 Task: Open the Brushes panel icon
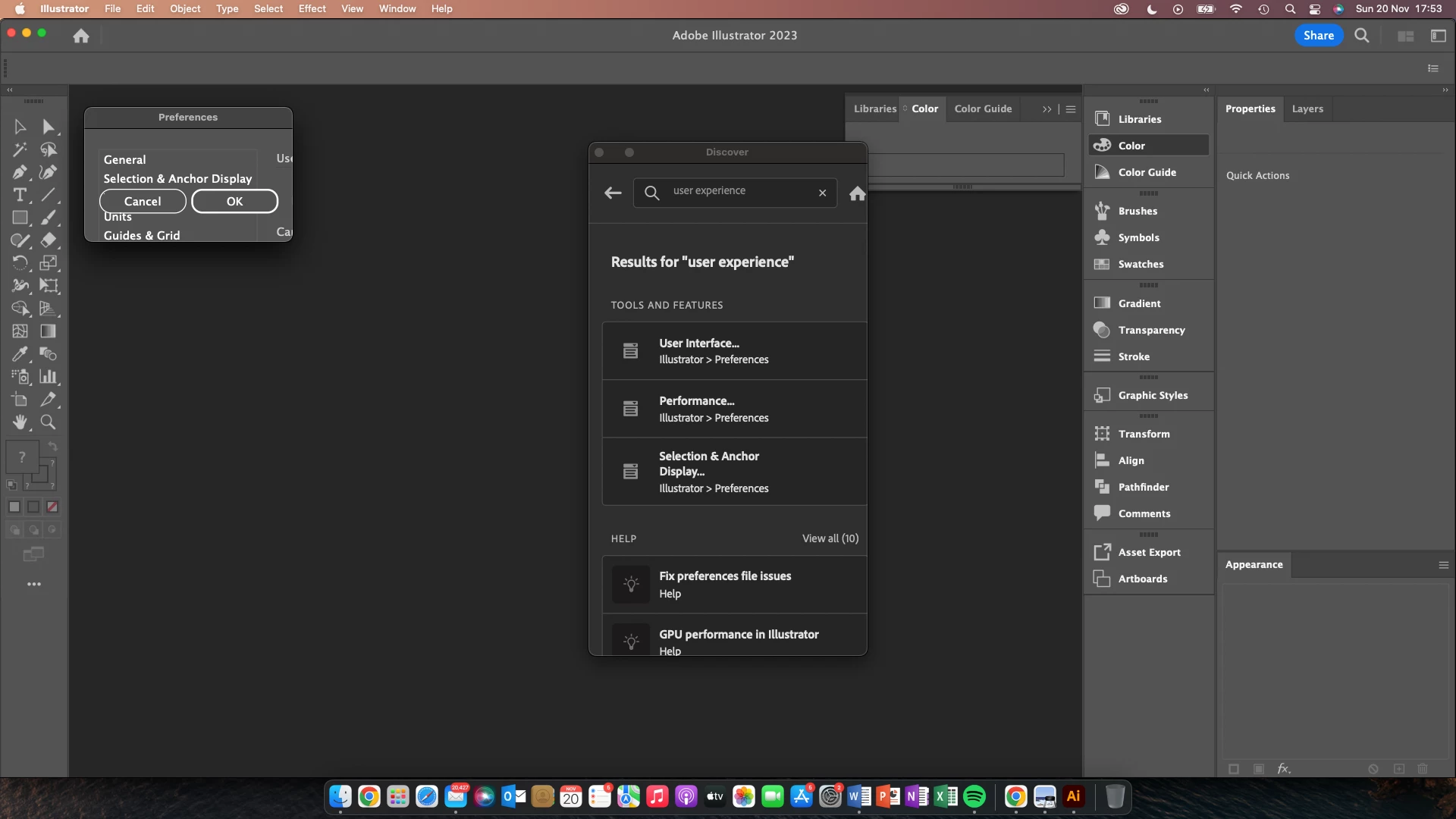1102,211
